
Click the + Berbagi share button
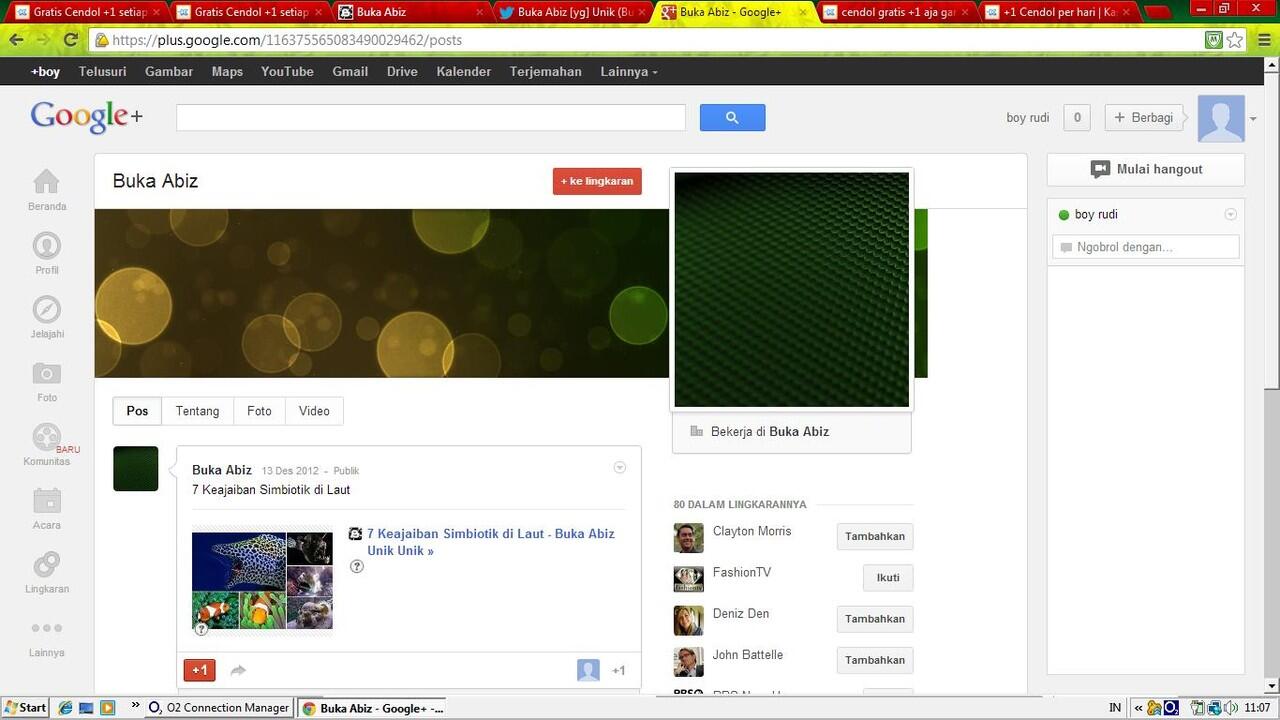1144,118
